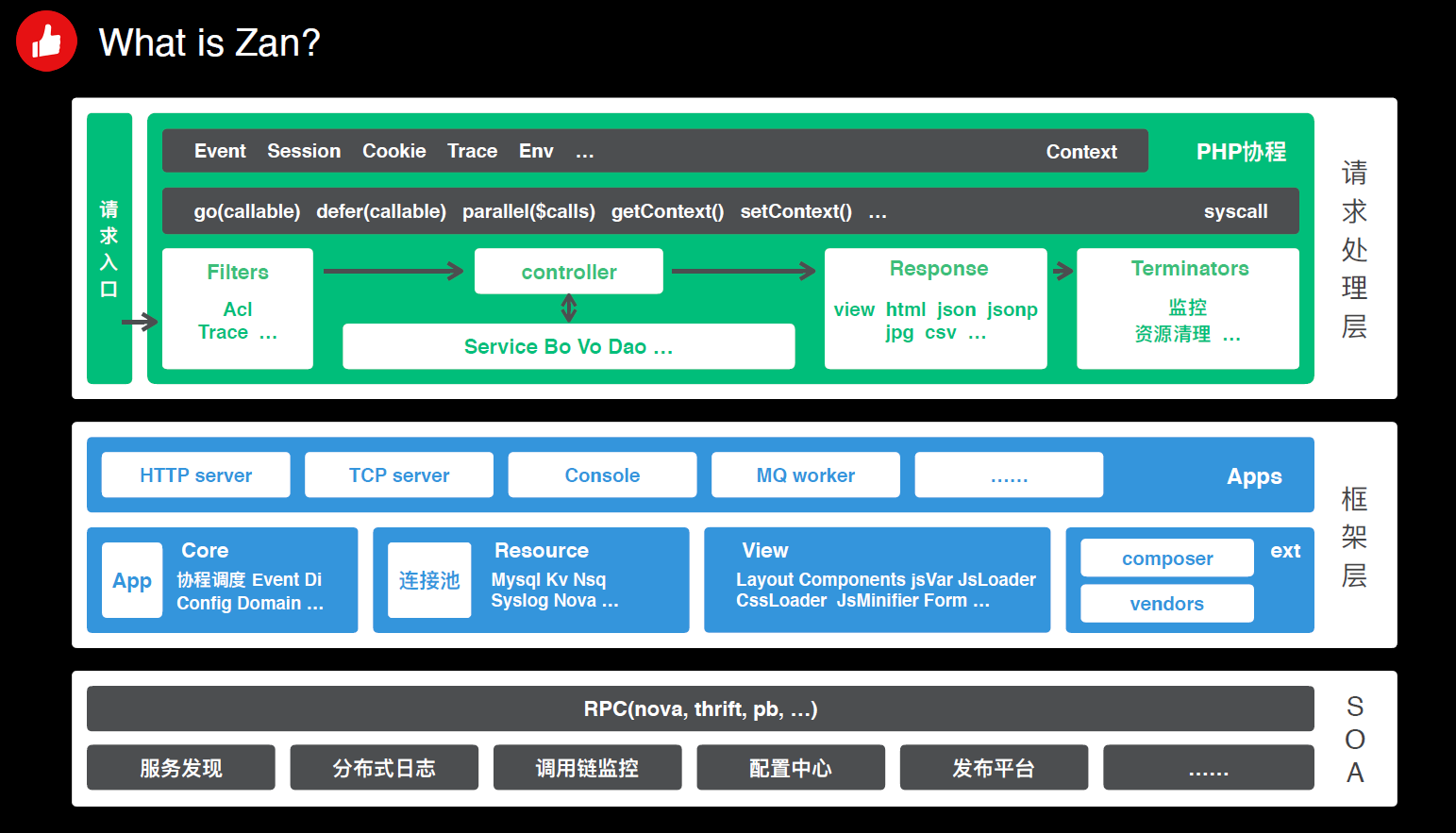Click the 服务发现 box

click(181, 768)
